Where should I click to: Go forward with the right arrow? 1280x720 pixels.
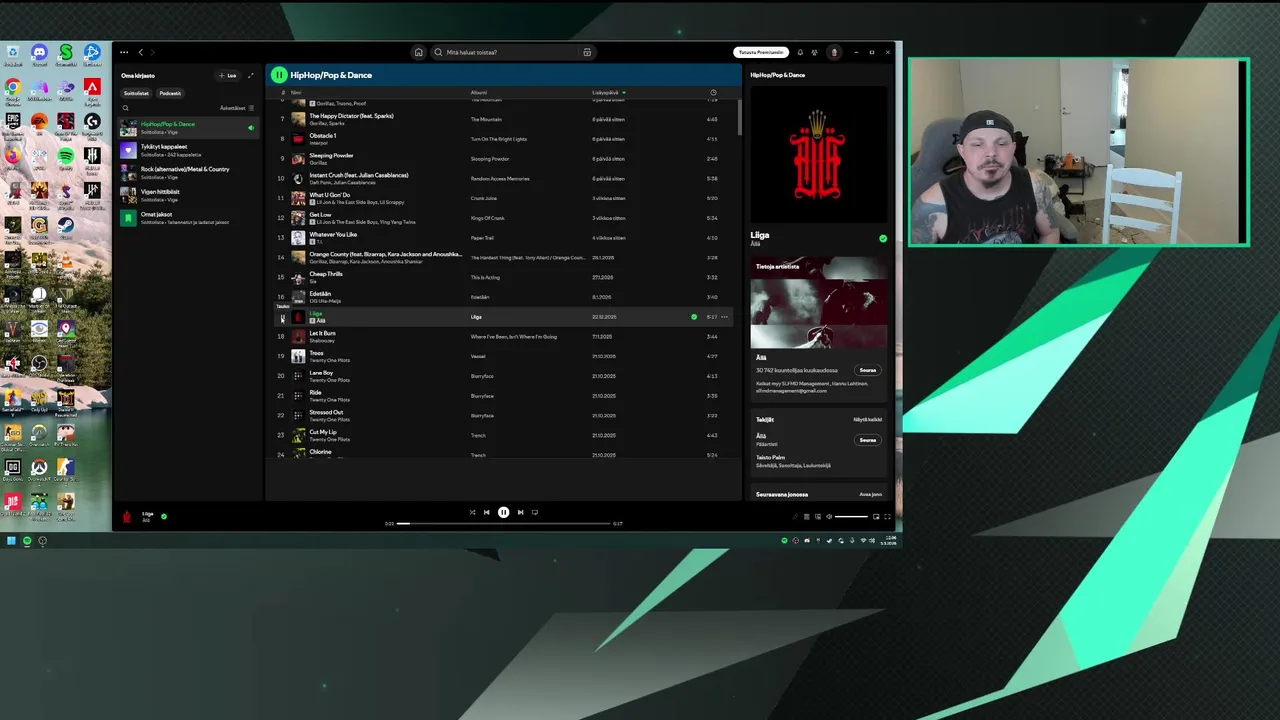click(x=152, y=52)
